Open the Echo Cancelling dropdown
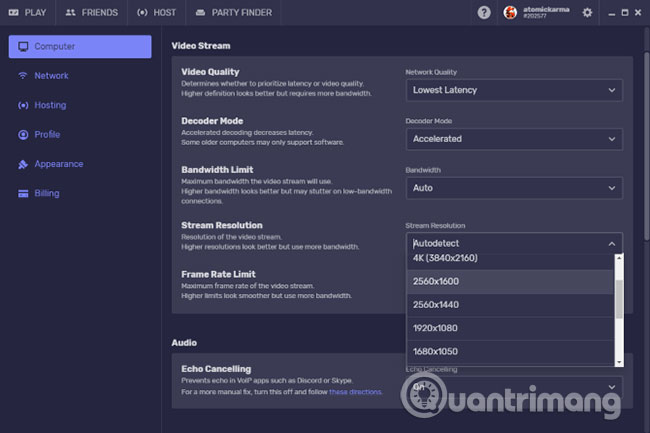Screen dimensions: 650x433 tap(514, 387)
